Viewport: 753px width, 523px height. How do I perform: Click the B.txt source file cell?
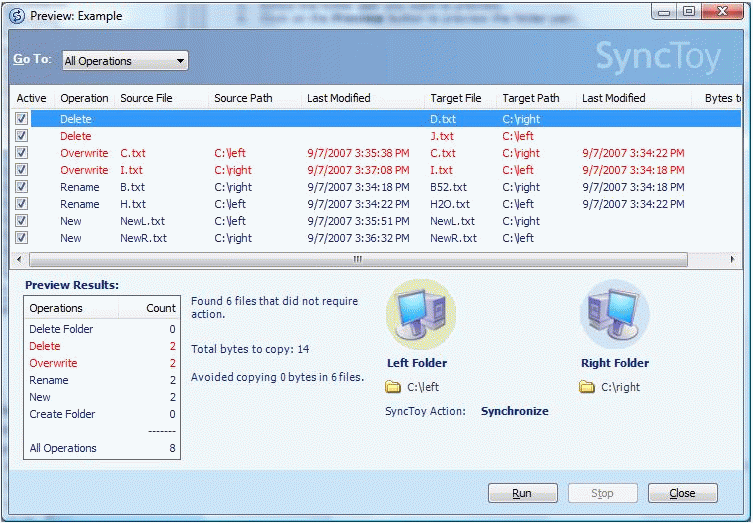click(132, 187)
